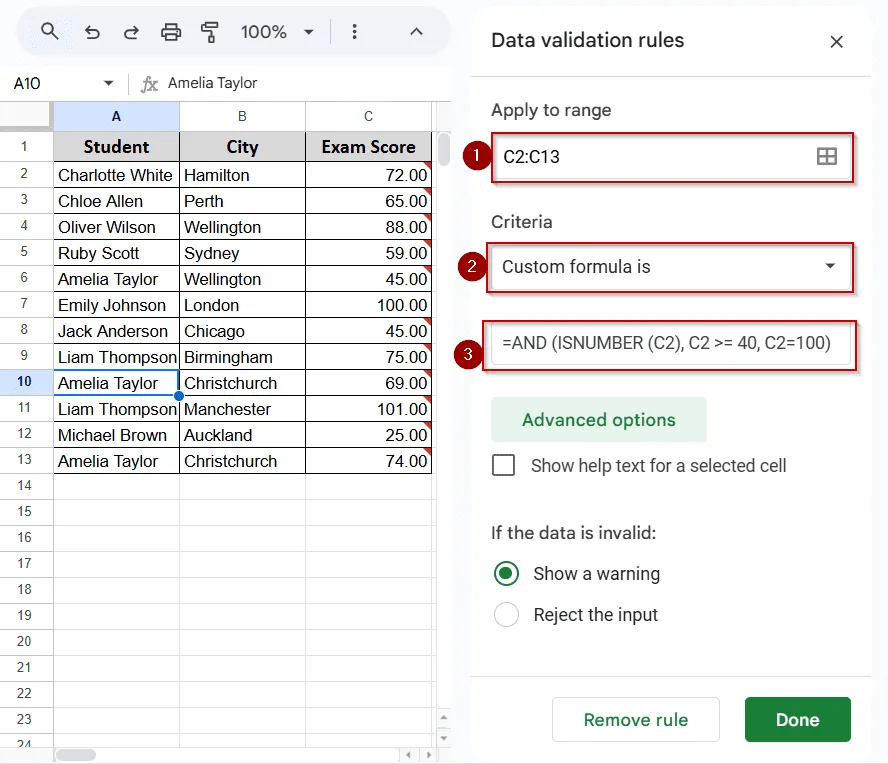Click the Student header cell
The height and width of the screenshot is (764, 888).
click(x=116, y=147)
